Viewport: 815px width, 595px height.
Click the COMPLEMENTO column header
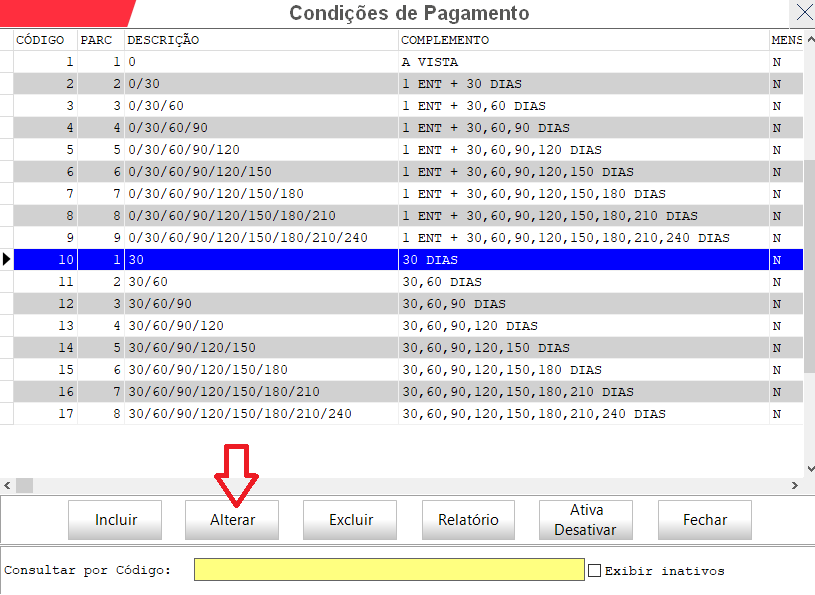click(x=584, y=40)
